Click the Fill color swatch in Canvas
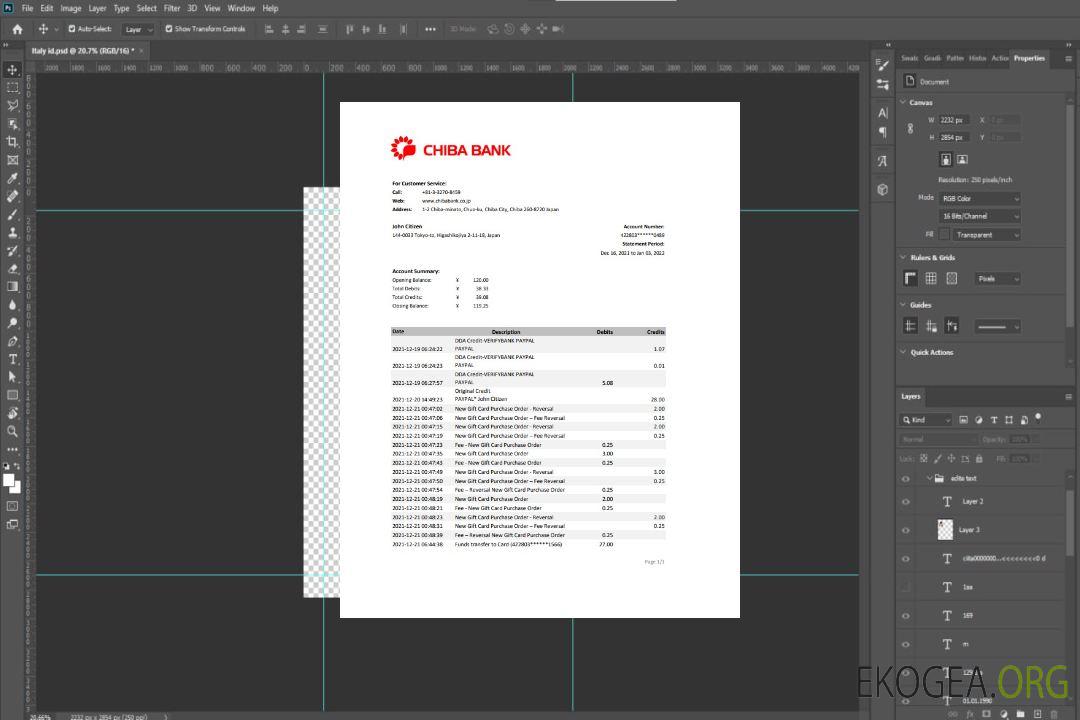Viewport: 1080px width, 720px height. pos(944,235)
